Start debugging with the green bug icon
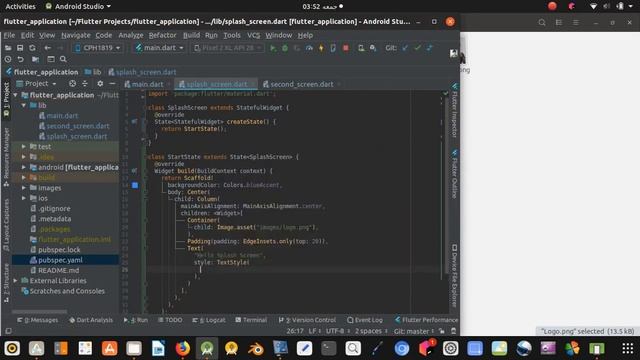 (285, 48)
